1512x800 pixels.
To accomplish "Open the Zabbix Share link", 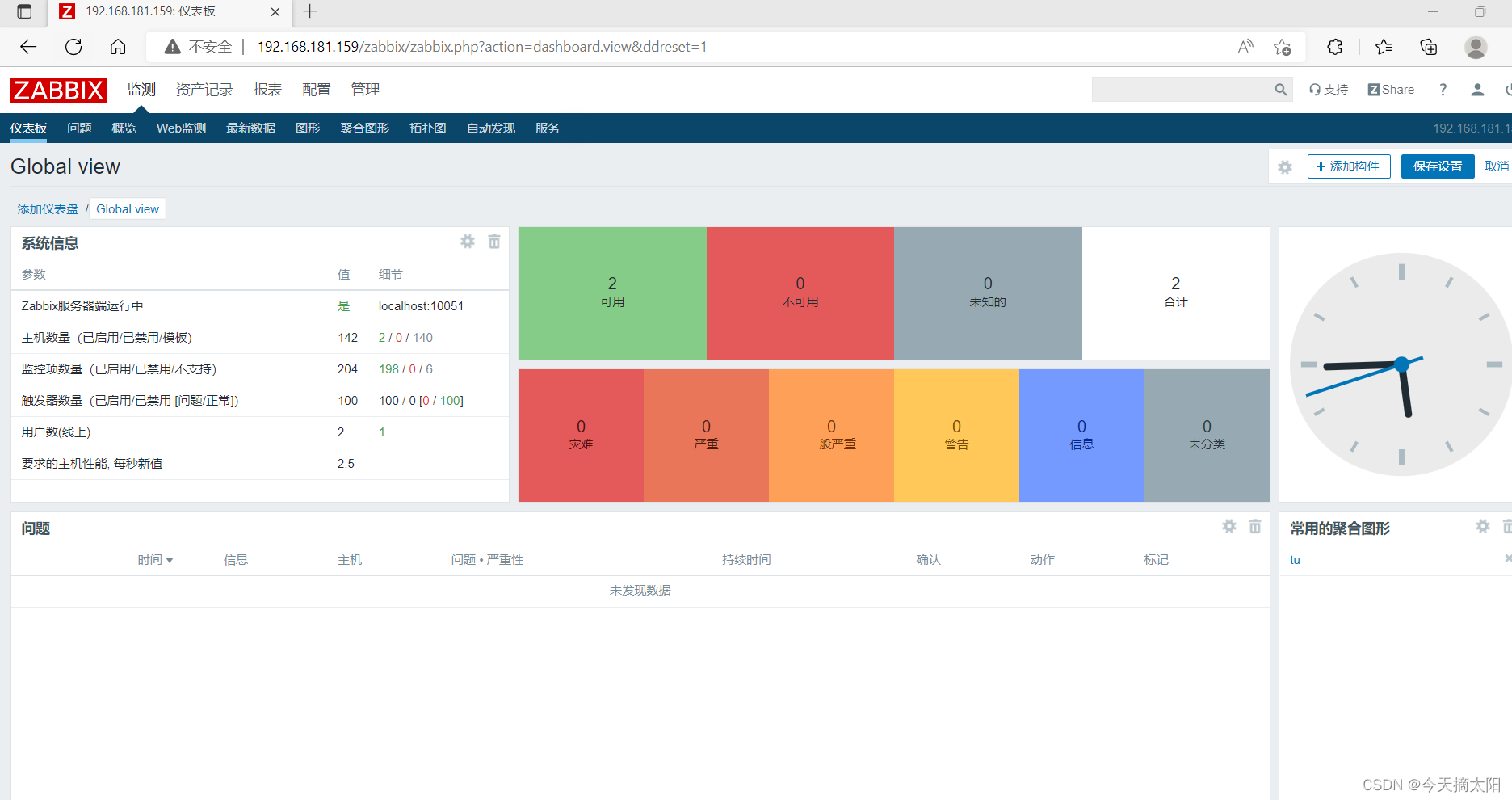I will (x=1391, y=90).
